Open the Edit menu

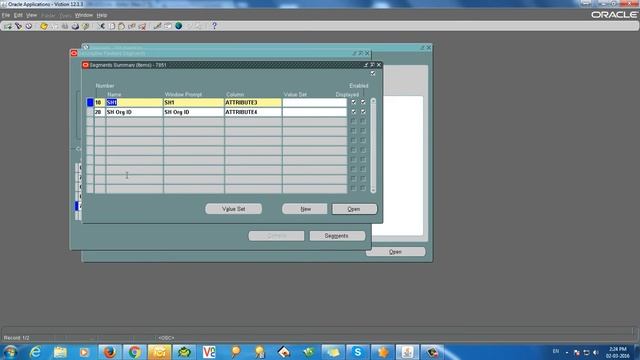click(x=18, y=15)
